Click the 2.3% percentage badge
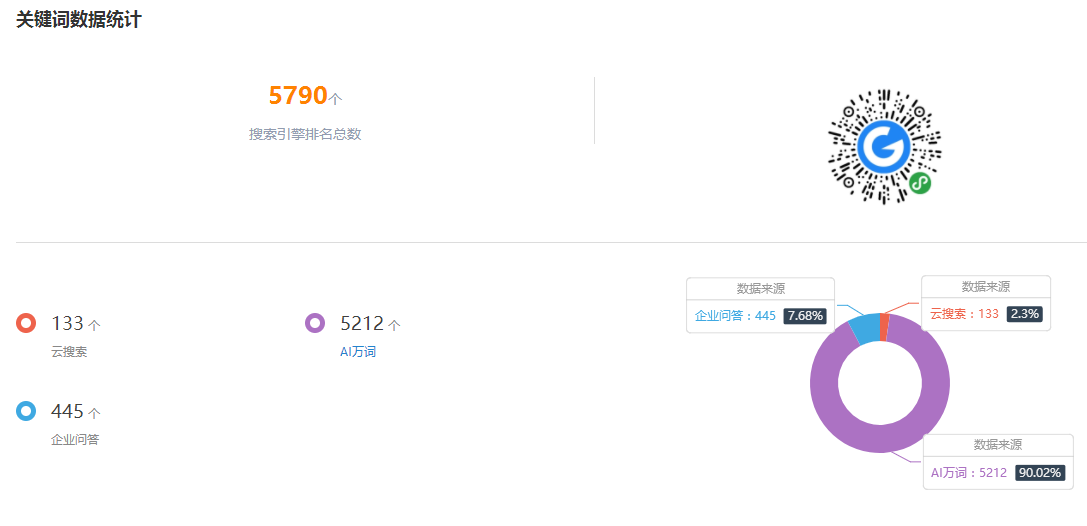This screenshot has width=1087, height=526. pos(1025,314)
